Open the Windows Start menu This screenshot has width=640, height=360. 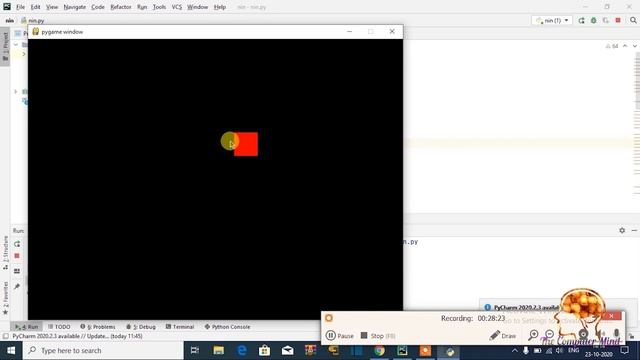pos(11,351)
